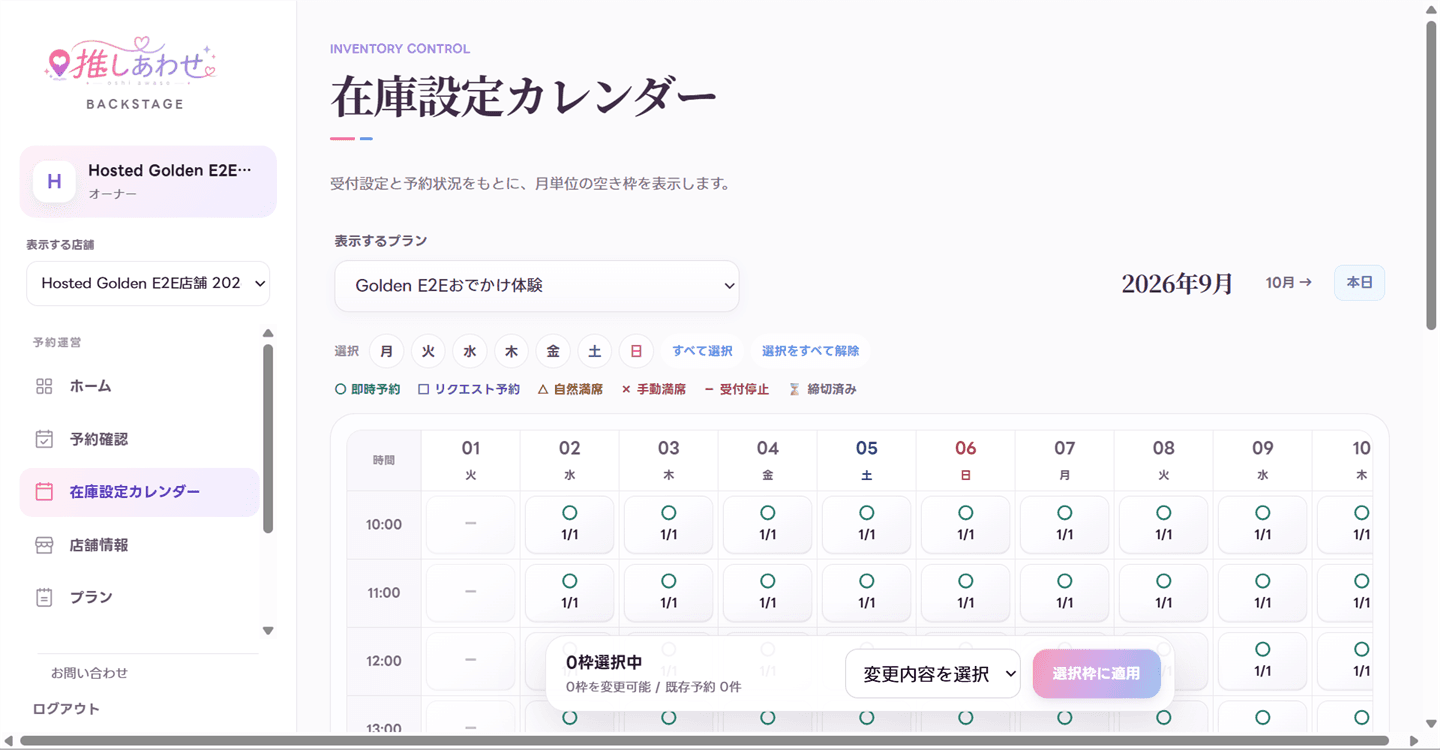Open 店舗情報 in the sidebar
1440x750 pixels.
[140, 545]
